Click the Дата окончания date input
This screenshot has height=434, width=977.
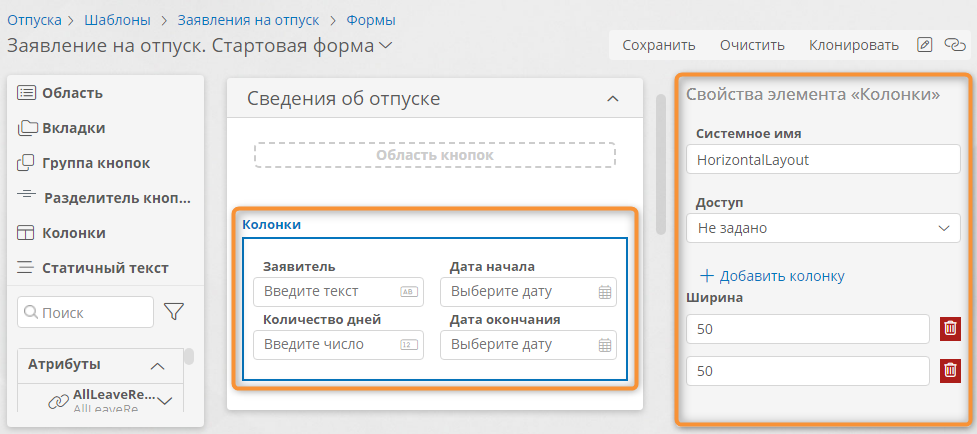pyautogui.click(x=528, y=345)
